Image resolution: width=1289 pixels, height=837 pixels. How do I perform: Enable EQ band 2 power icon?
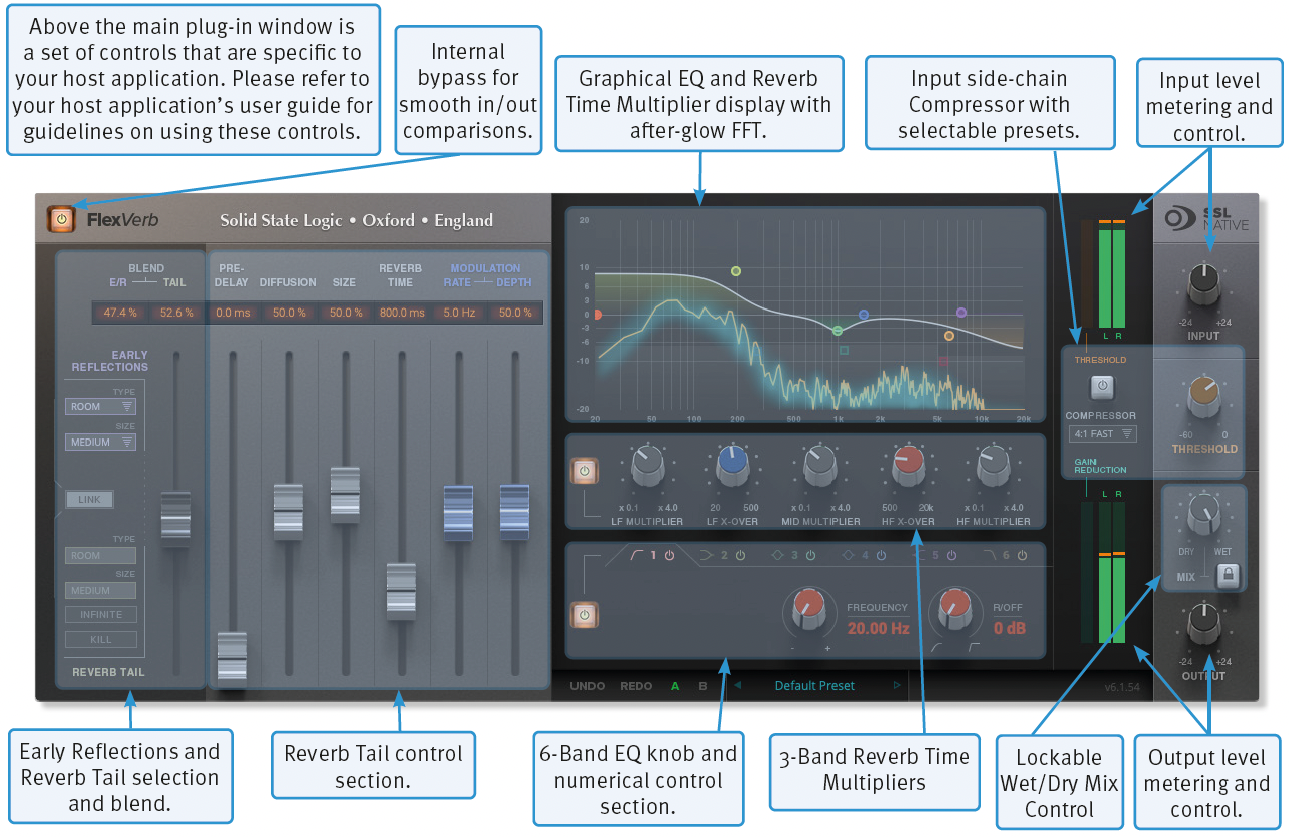(740, 555)
